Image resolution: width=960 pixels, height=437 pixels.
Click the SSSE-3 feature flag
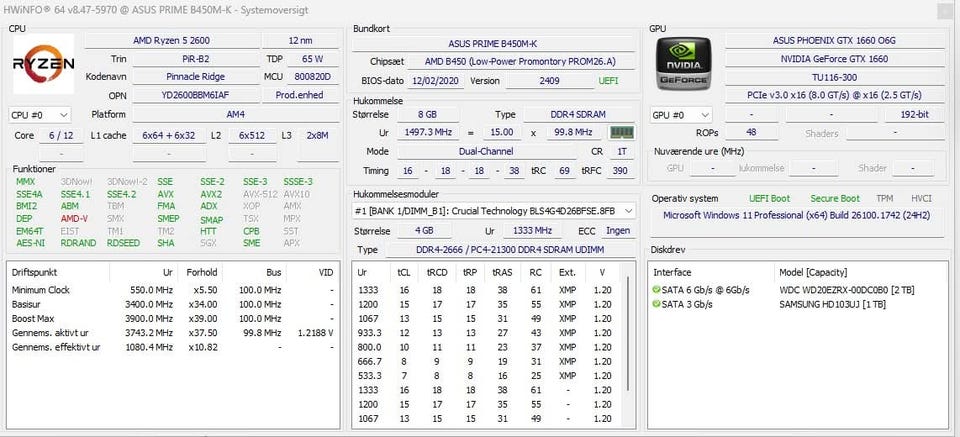click(298, 182)
